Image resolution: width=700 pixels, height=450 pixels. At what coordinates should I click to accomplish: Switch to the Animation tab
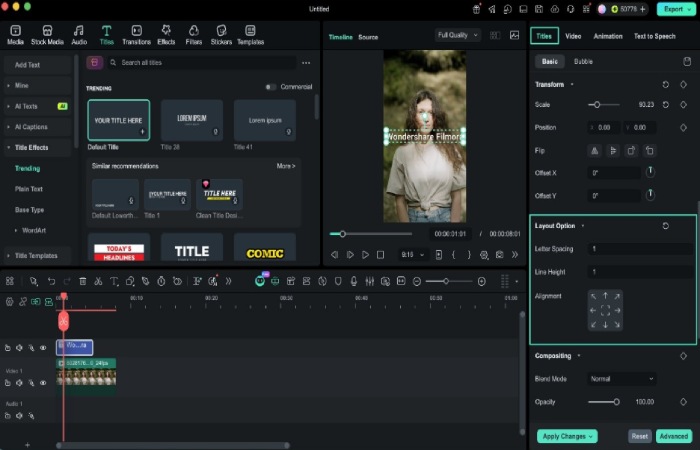pos(608,36)
